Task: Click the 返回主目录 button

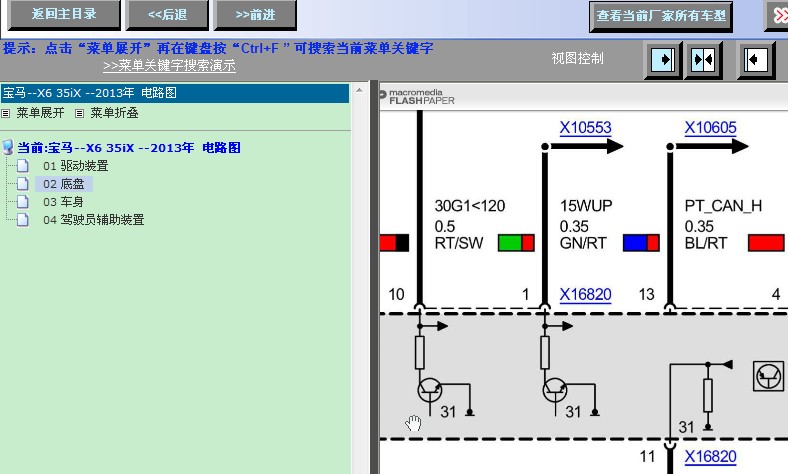Action: point(64,14)
